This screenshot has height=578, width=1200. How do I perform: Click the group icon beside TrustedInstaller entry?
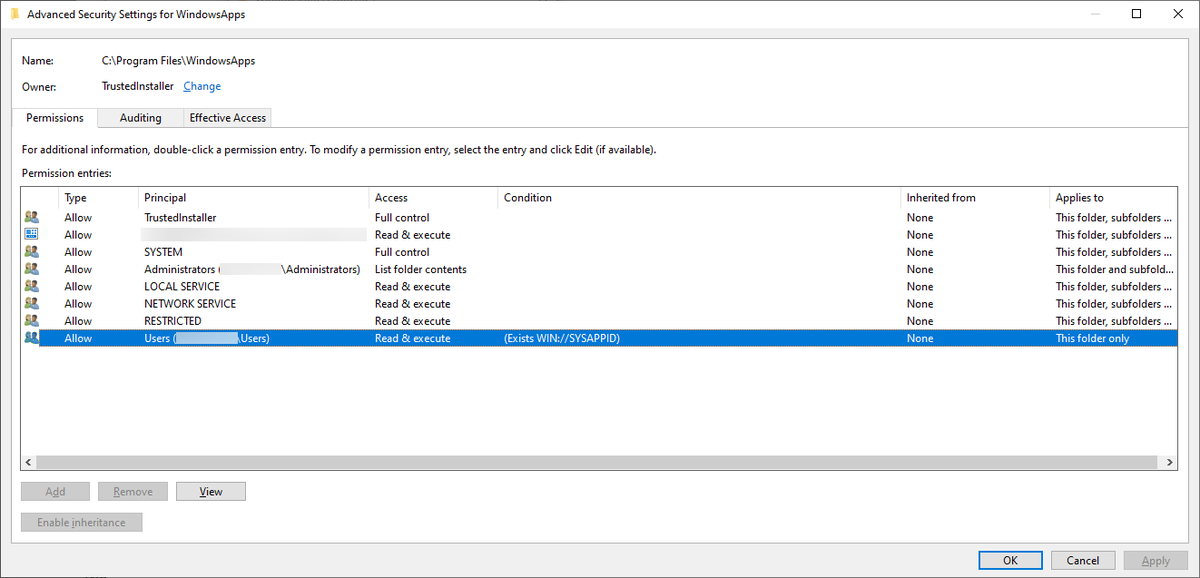[x=31, y=217]
